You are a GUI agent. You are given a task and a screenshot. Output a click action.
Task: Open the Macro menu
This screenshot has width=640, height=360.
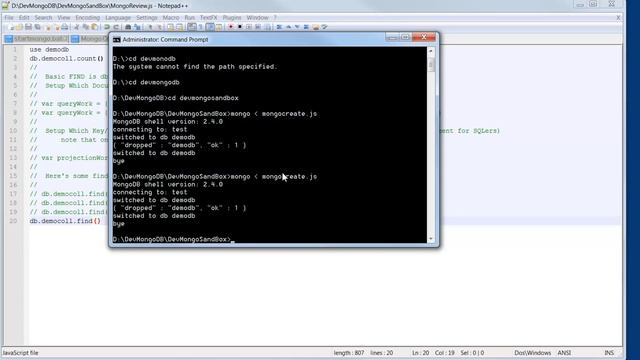[x=171, y=18]
